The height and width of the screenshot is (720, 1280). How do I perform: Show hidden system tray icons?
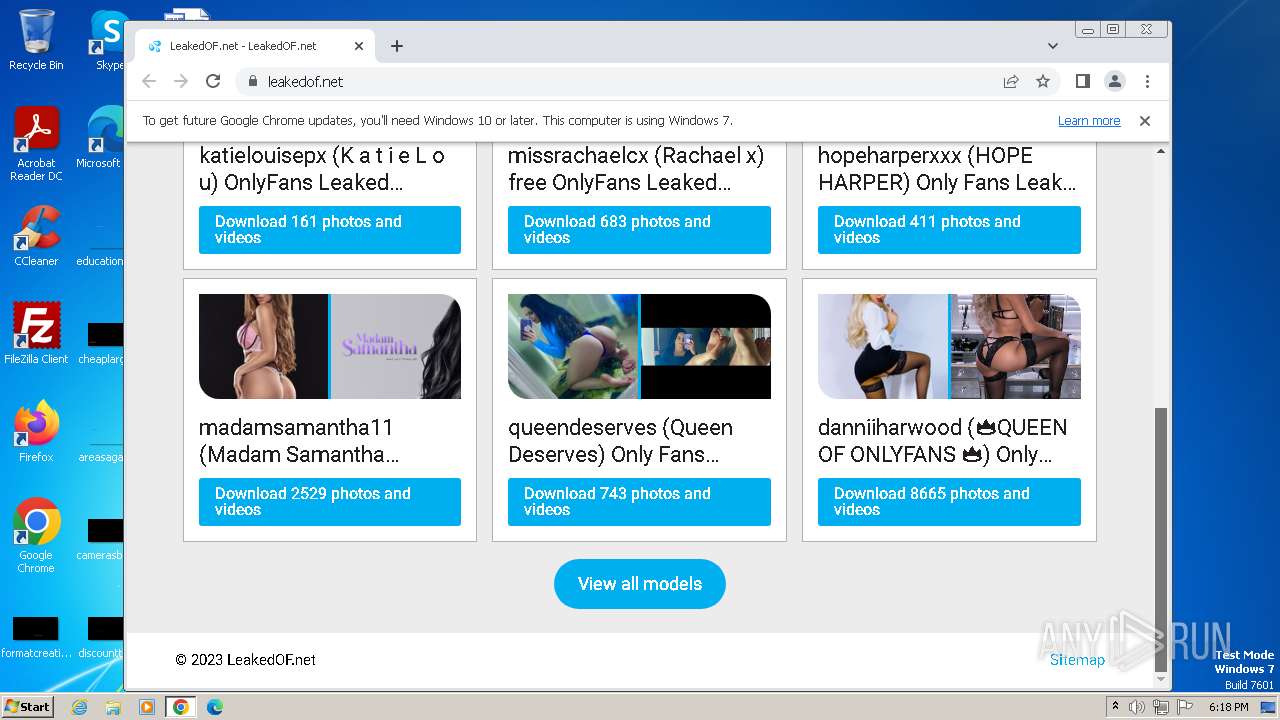pos(1115,707)
